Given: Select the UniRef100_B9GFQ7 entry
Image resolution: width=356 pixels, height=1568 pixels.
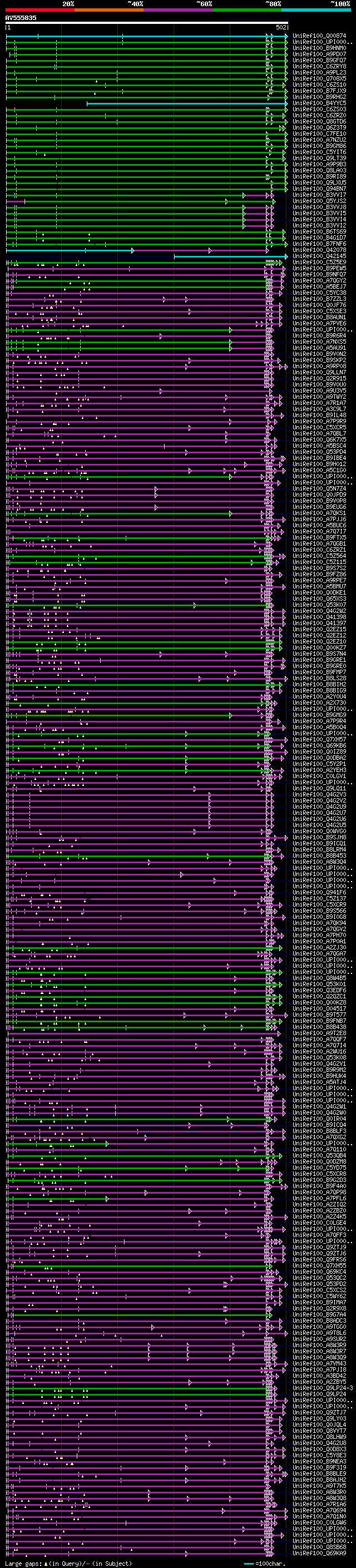Looking at the screenshot, I should (x=319, y=60).
